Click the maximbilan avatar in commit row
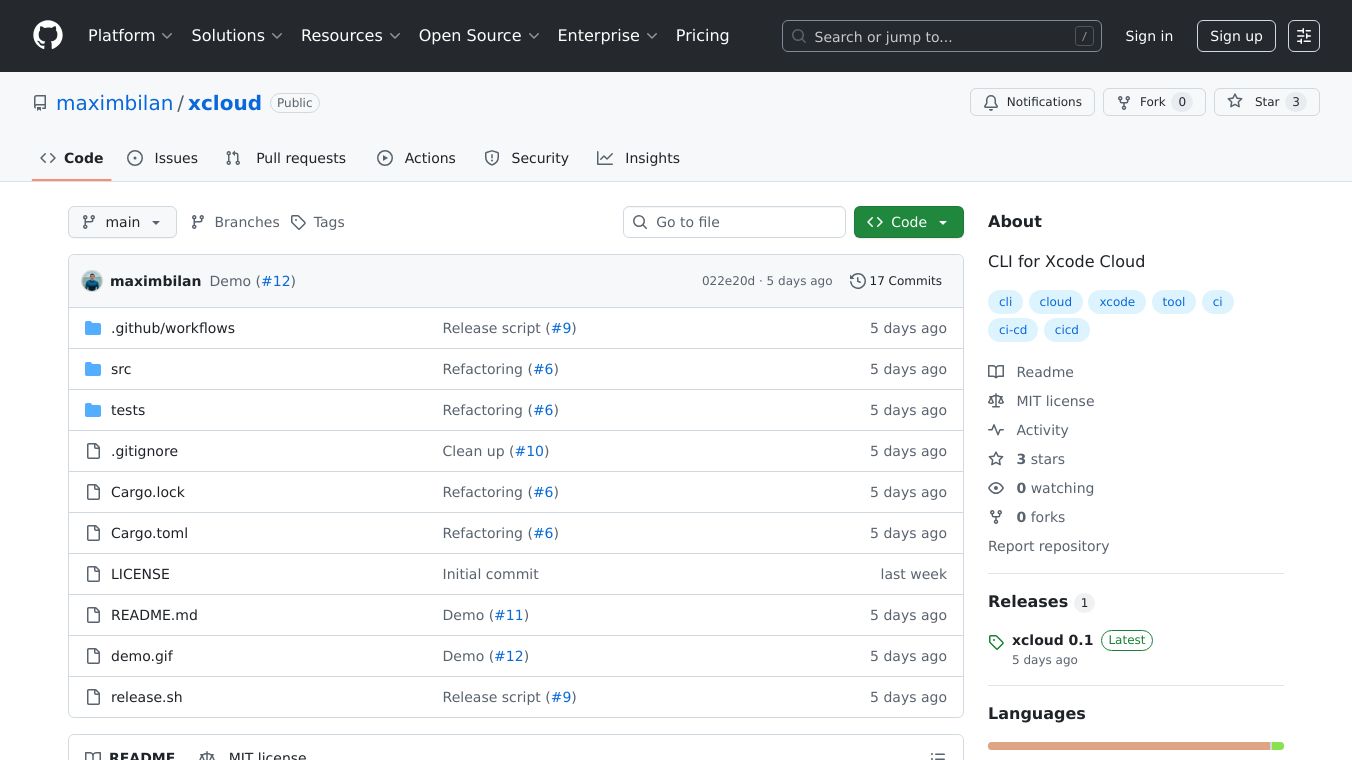The width and height of the screenshot is (1352, 760). (92, 281)
